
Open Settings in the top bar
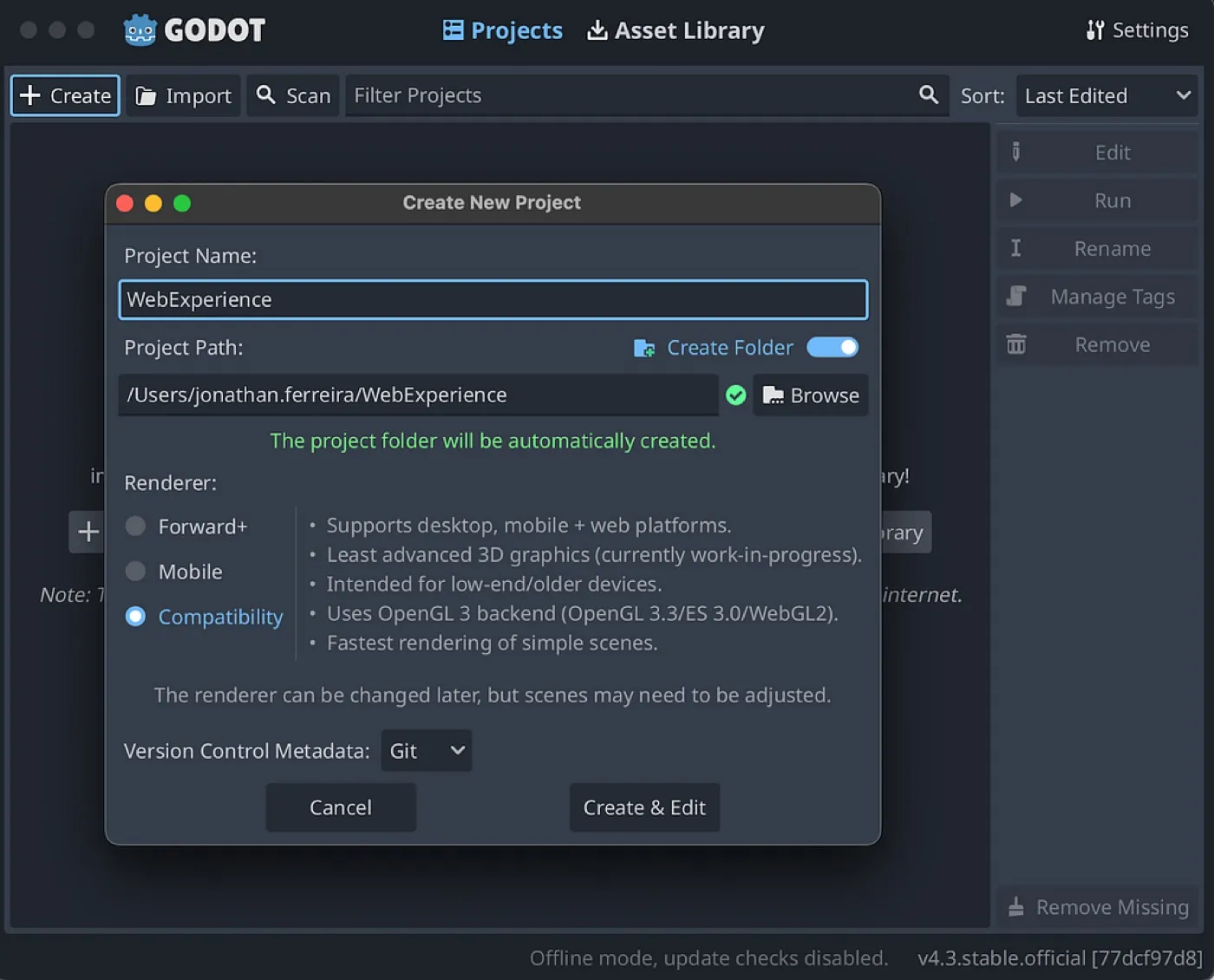[1137, 30]
